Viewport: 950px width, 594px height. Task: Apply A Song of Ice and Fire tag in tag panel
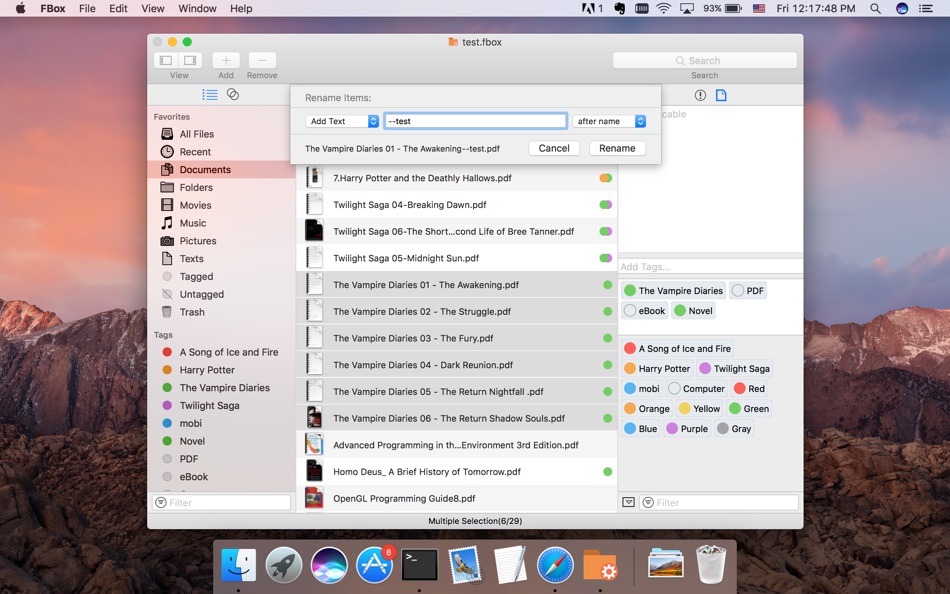point(677,349)
